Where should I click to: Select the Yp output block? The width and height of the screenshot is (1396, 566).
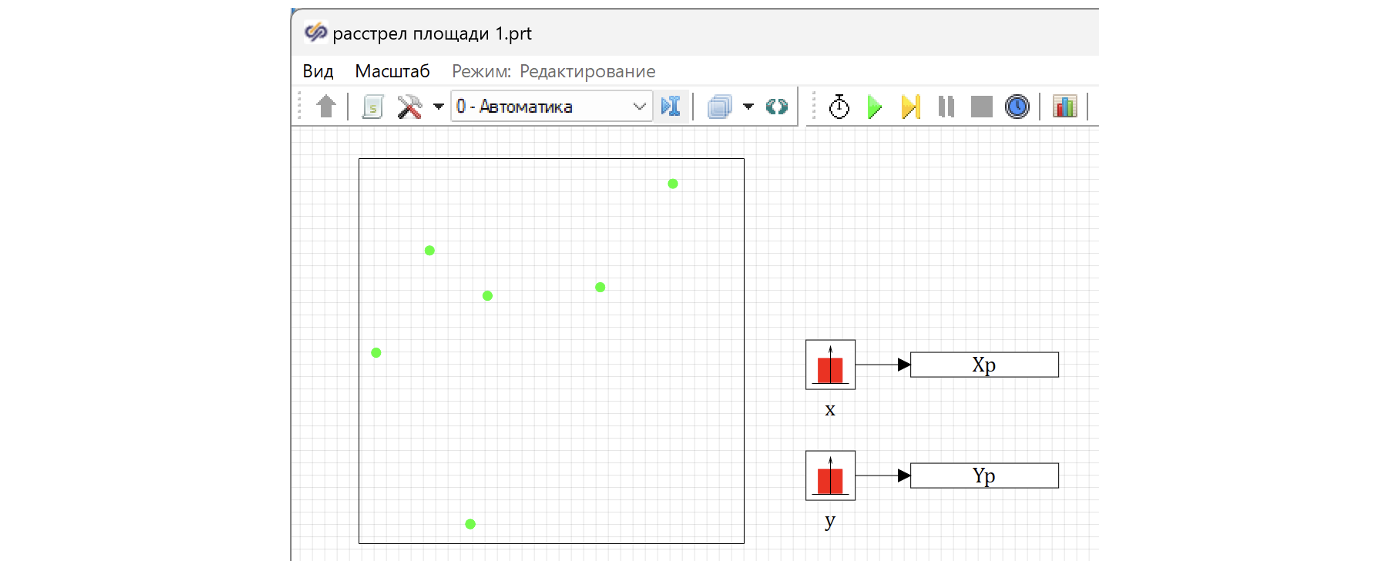pos(984,476)
